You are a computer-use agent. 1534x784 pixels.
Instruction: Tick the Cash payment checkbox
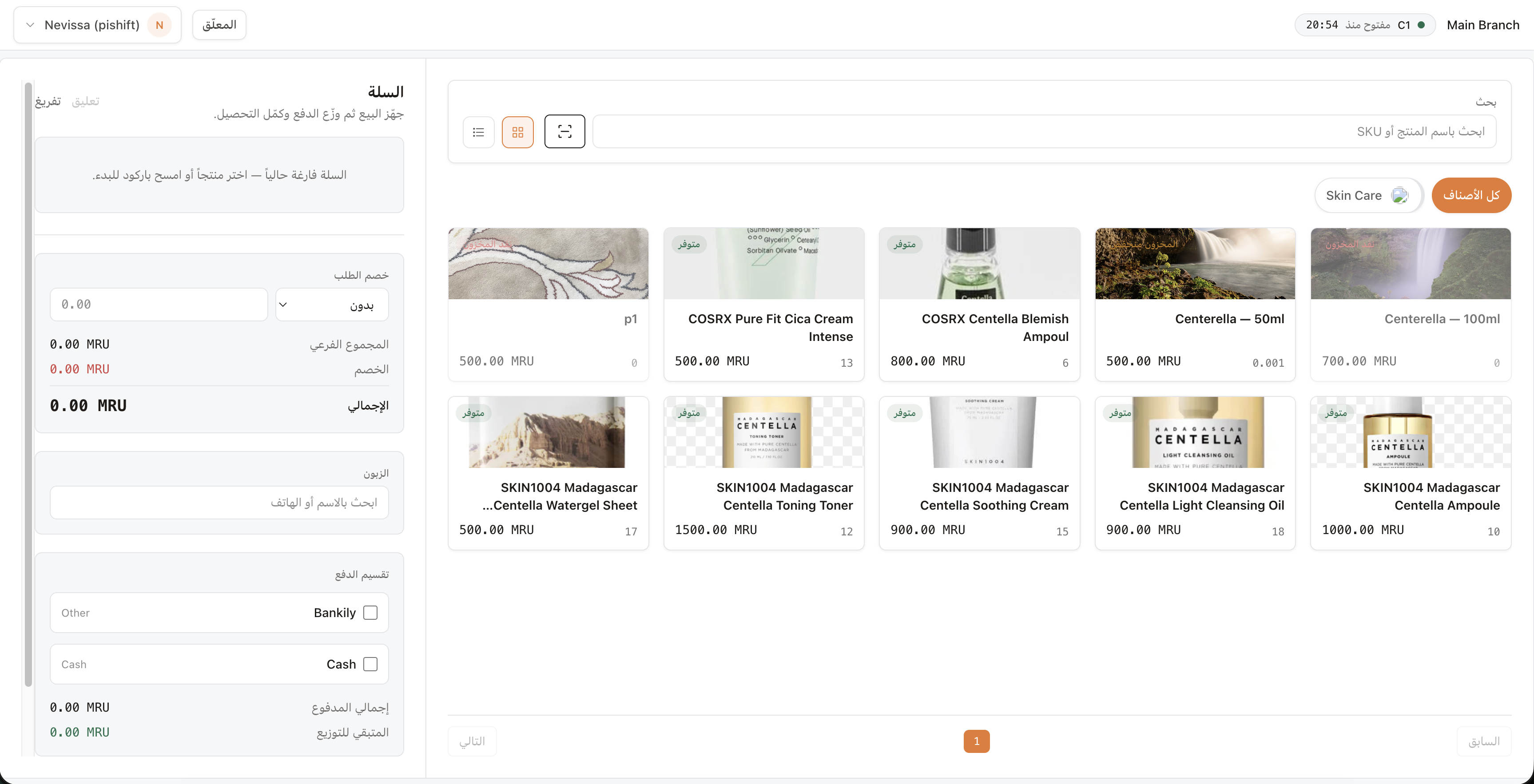[x=370, y=664]
